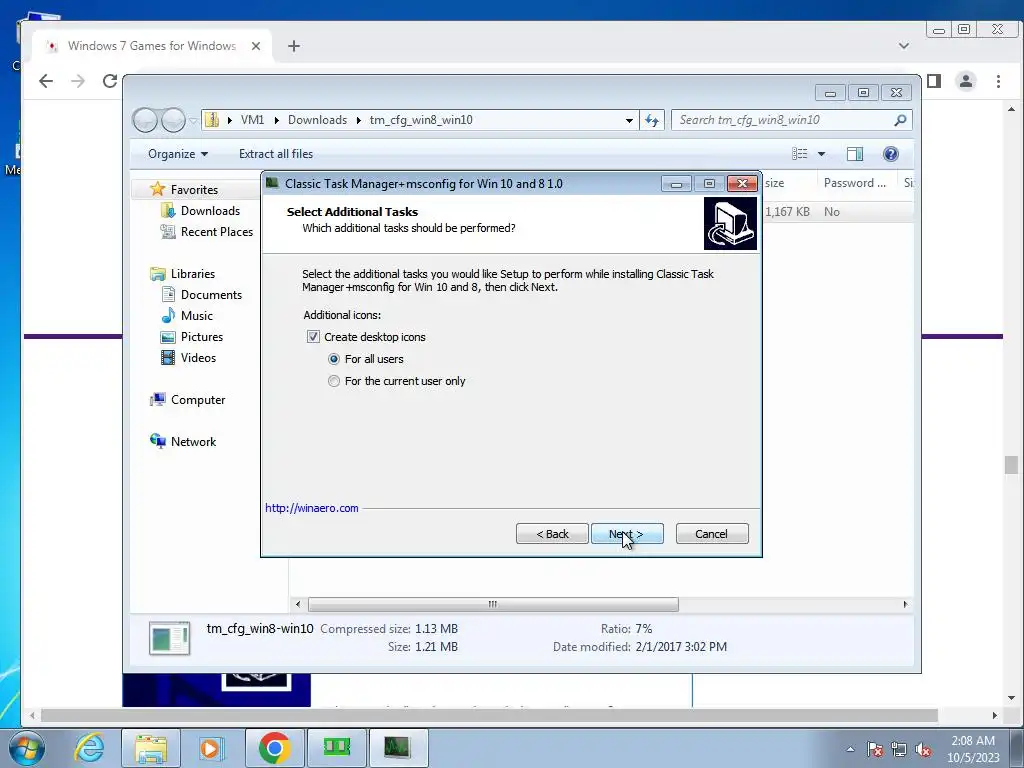
Task: Close the Windows 7 Games tab
Action: [256, 46]
